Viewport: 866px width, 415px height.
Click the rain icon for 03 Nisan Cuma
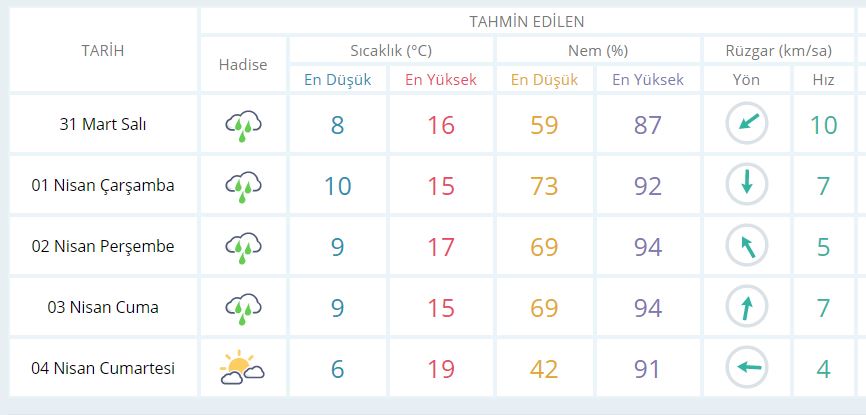click(243, 307)
